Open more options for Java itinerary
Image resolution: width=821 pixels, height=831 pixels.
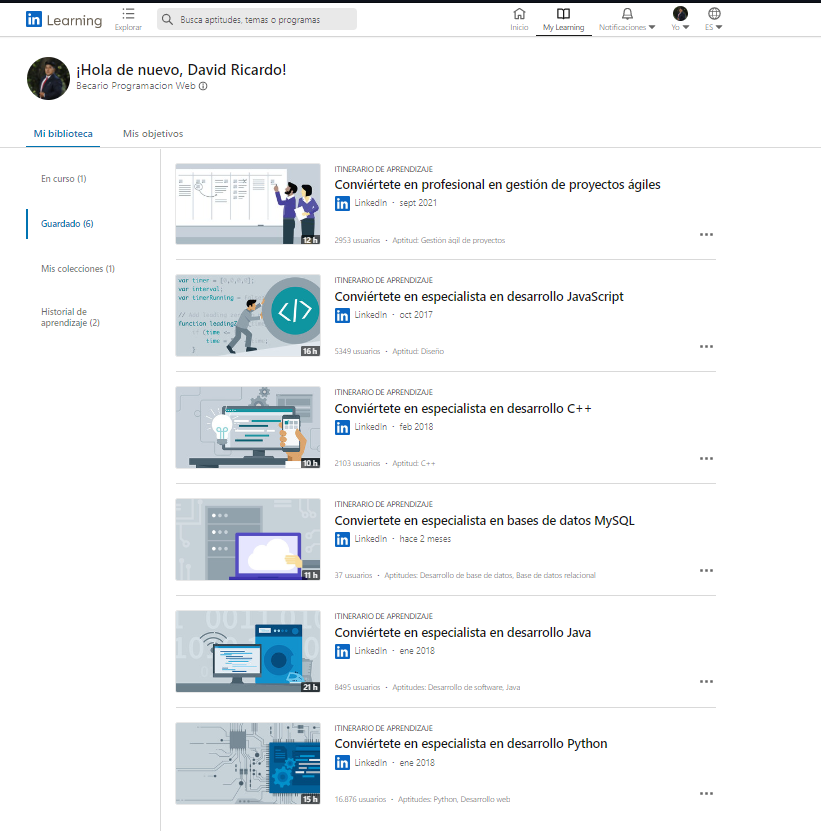706,682
